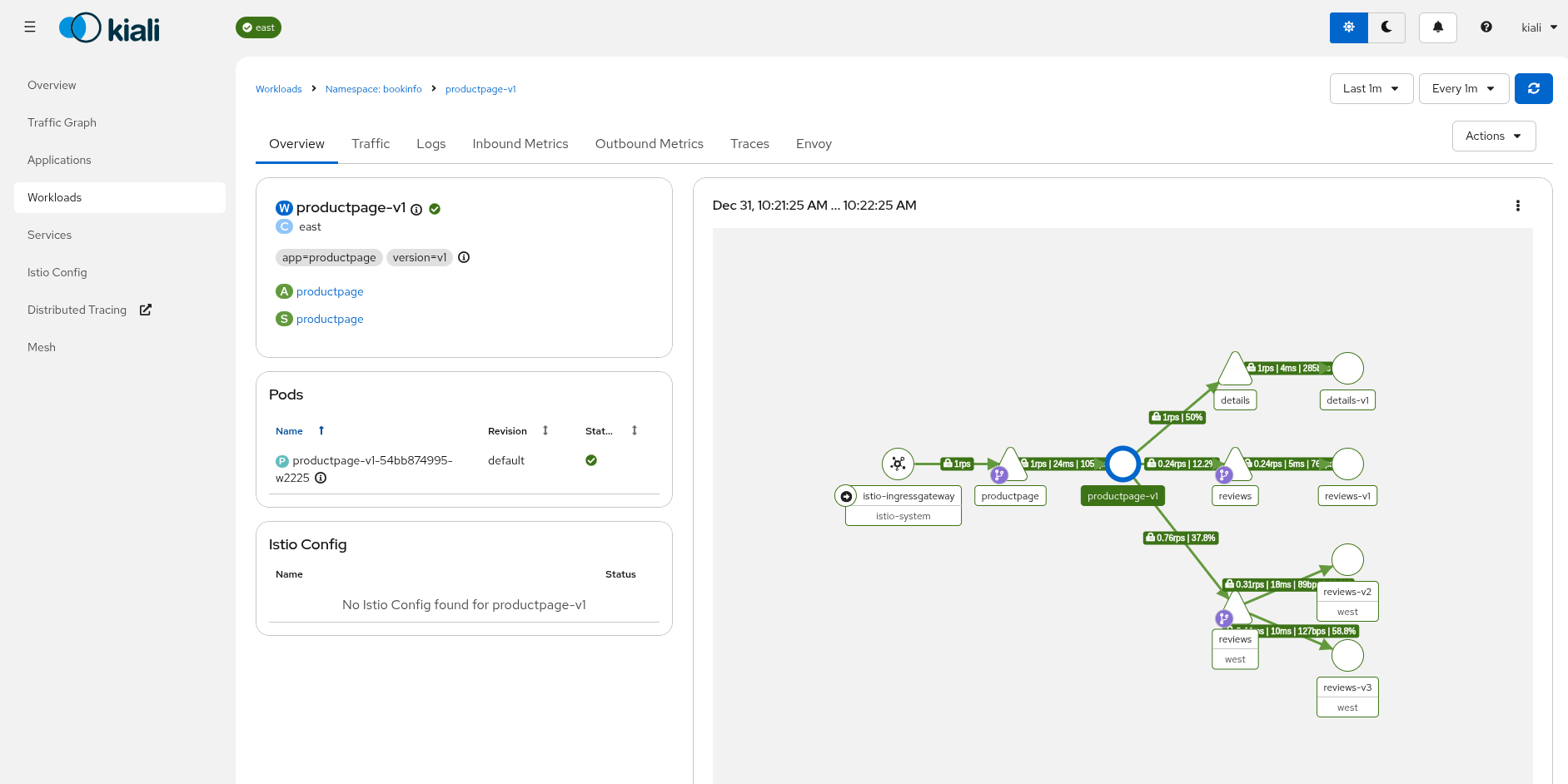Open the Traces tab
This screenshot has width=1568, height=784.
tap(749, 143)
